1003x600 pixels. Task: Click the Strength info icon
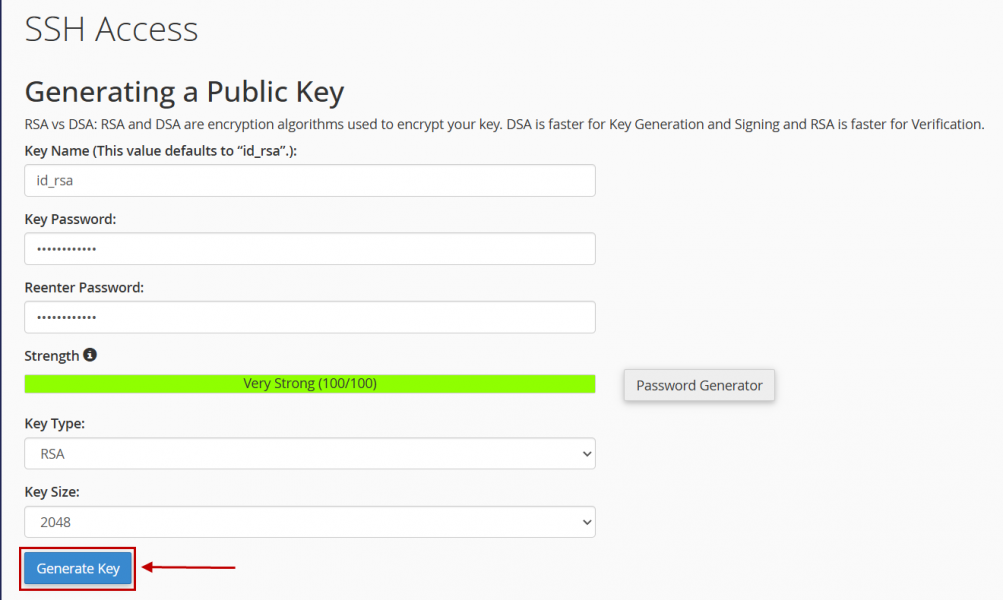tap(90, 355)
